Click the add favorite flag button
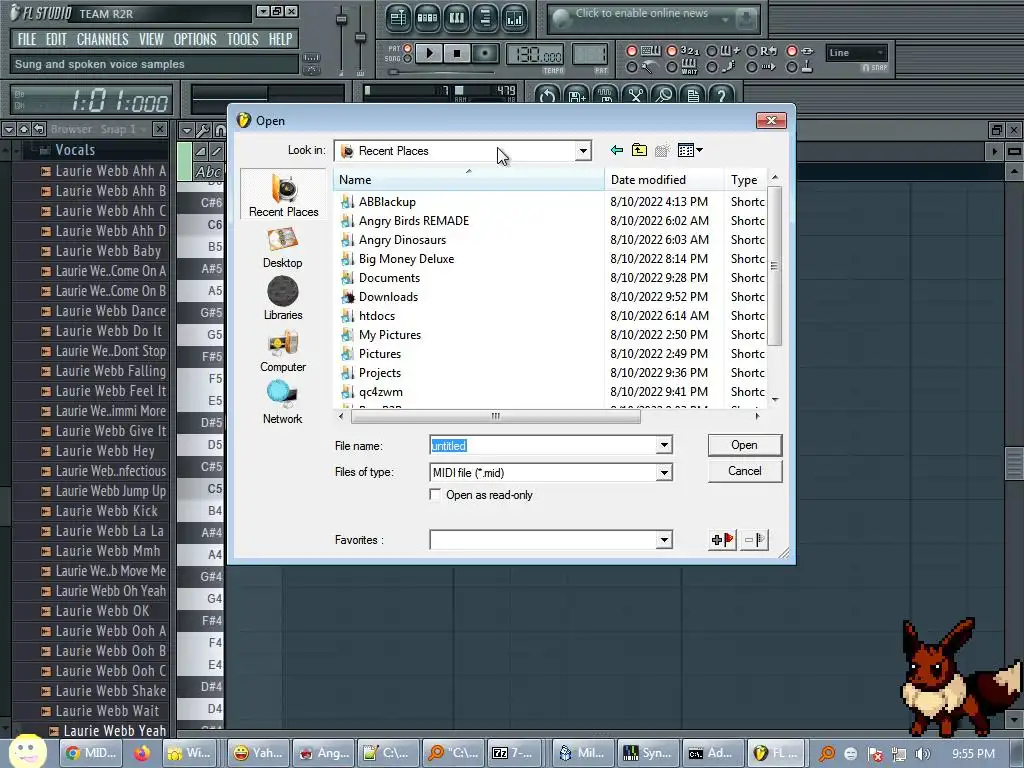The width and height of the screenshot is (1024, 768). tap(722, 540)
